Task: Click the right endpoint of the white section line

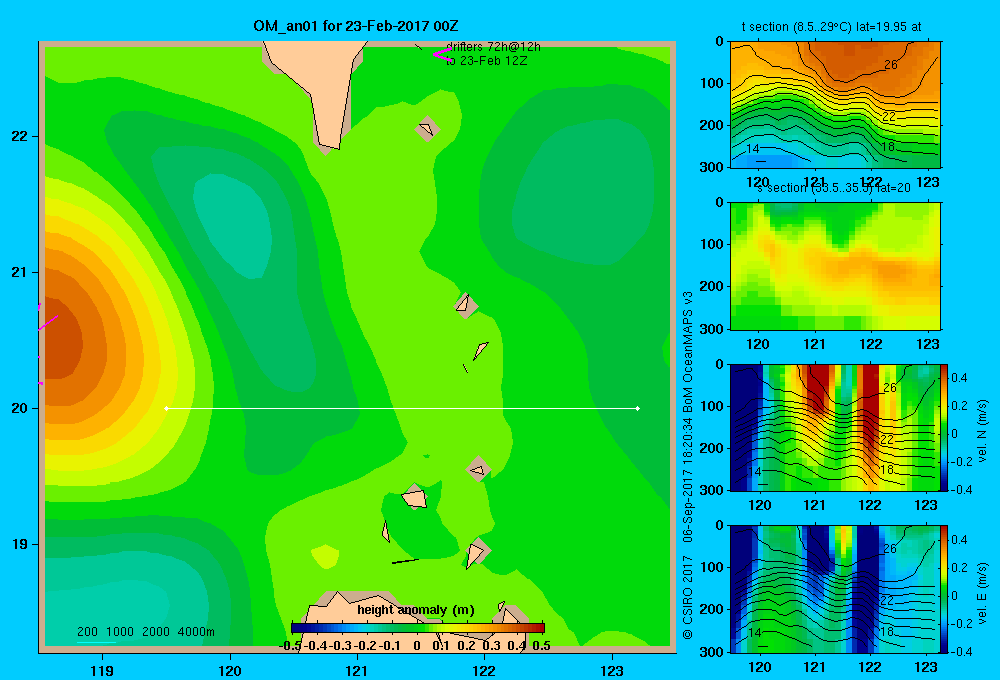Action: (638, 408)
